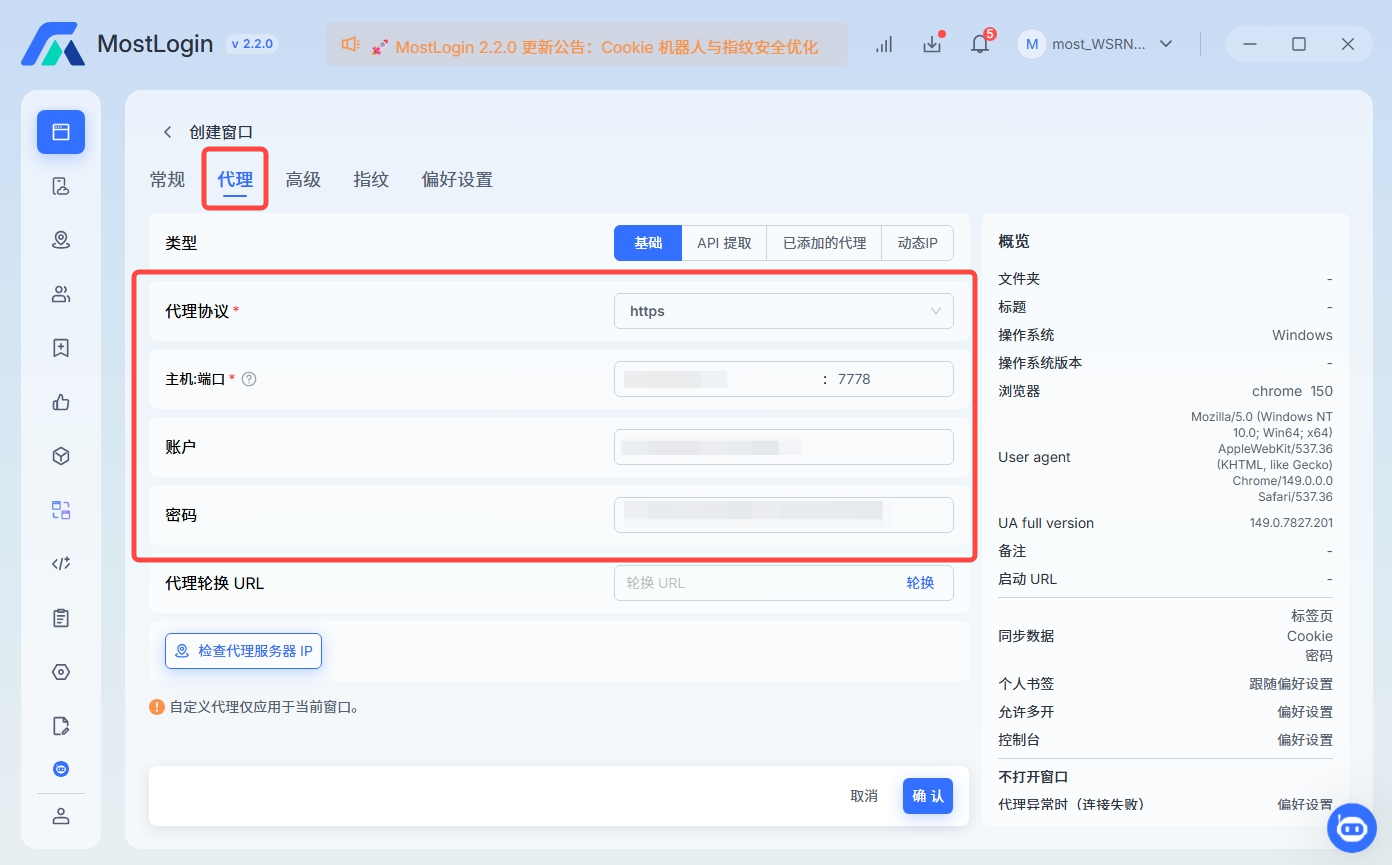Click the v 2.2.0 version badge
The height and width of the screenshot is (865, 1392).
pyautogui.click(x=251, y=44)
